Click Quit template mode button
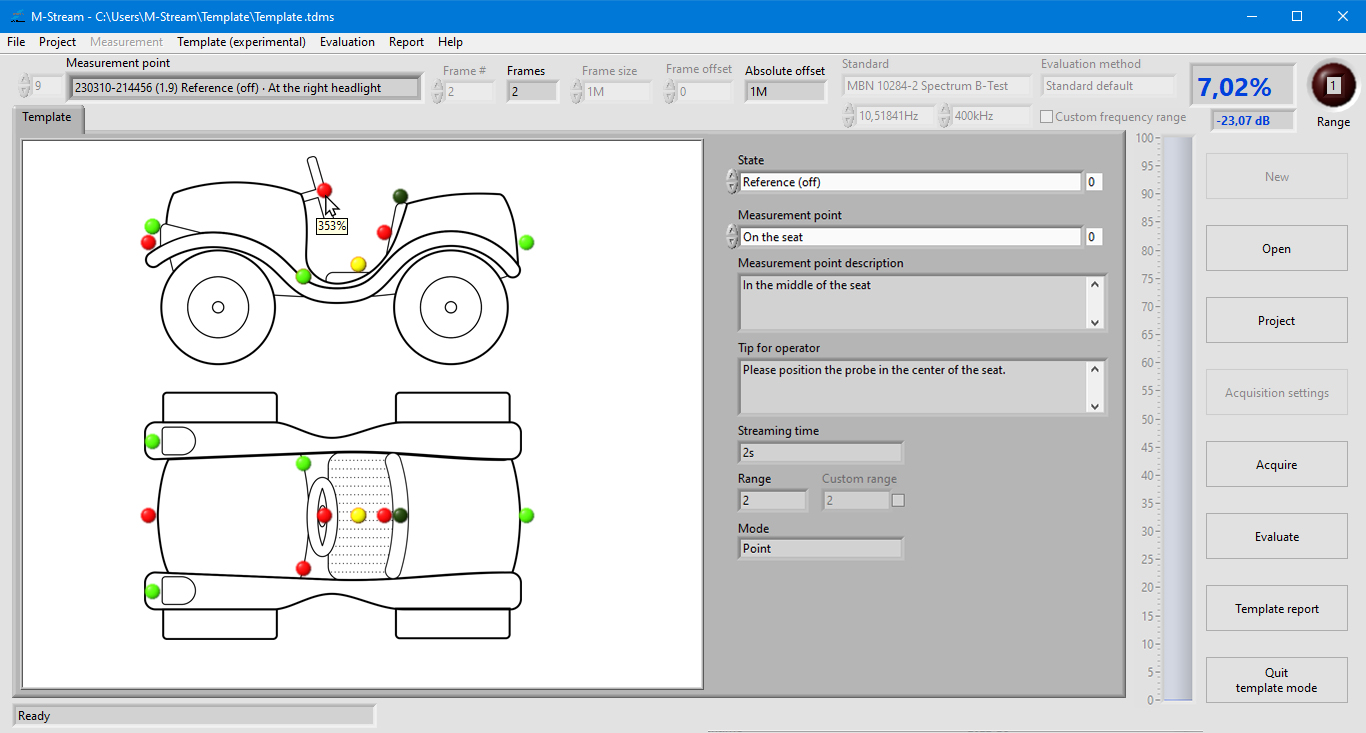Image resolution: width=1366 pixels, height=733 pixels. coord(1276,680)
